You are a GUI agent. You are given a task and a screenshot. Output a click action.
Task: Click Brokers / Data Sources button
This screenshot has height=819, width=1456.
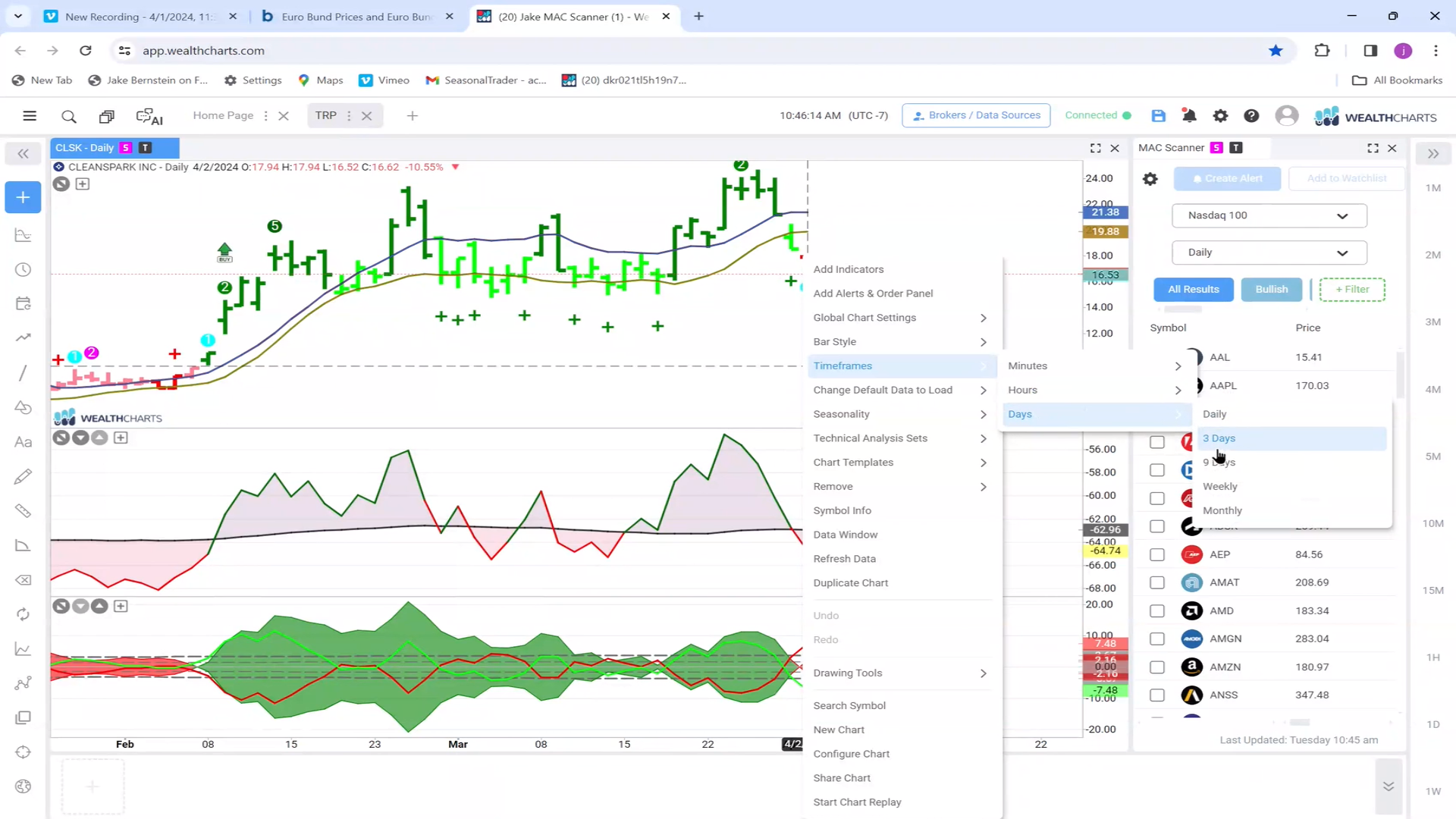976,115
